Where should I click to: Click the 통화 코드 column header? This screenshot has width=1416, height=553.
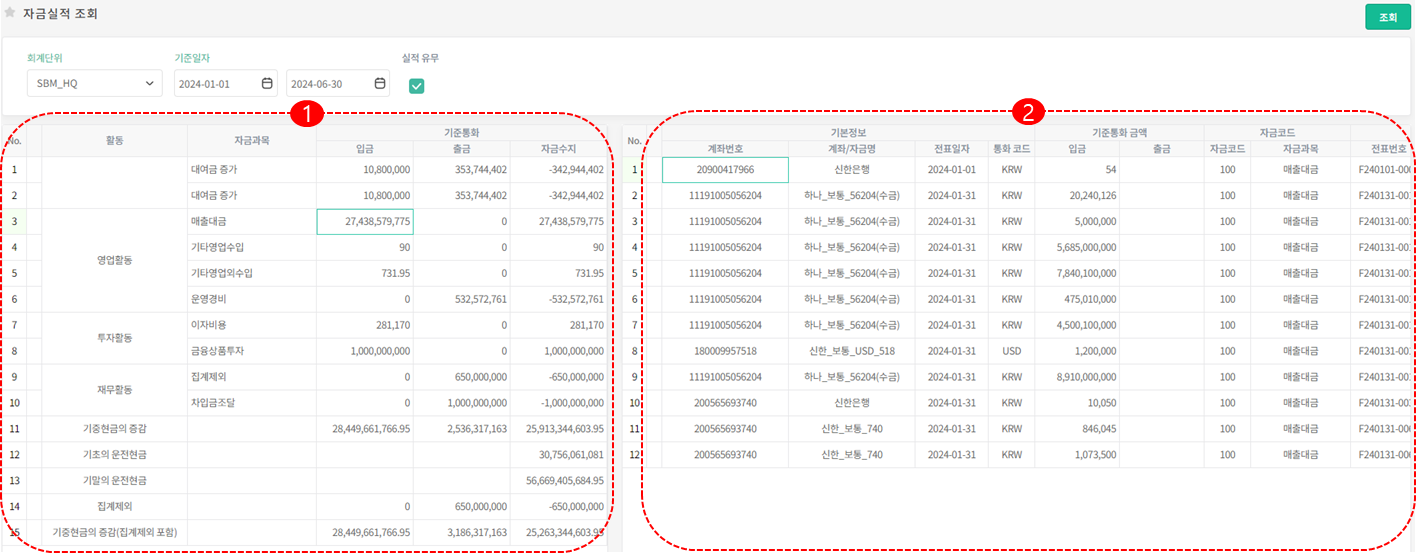[1011, 149]
